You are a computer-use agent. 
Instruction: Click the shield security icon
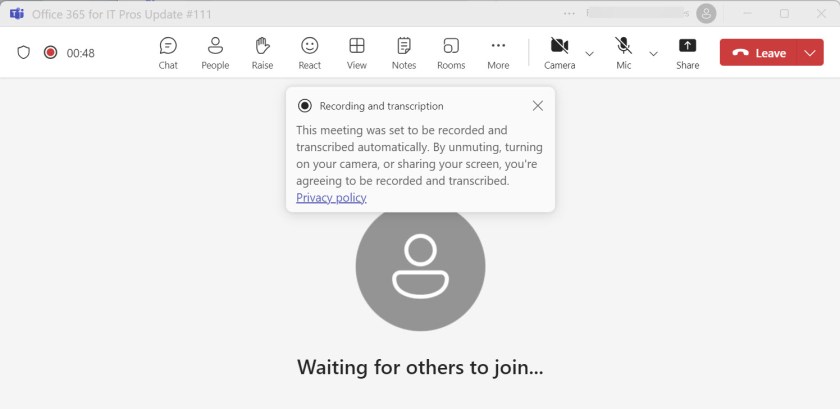click(x=24, y=53)
